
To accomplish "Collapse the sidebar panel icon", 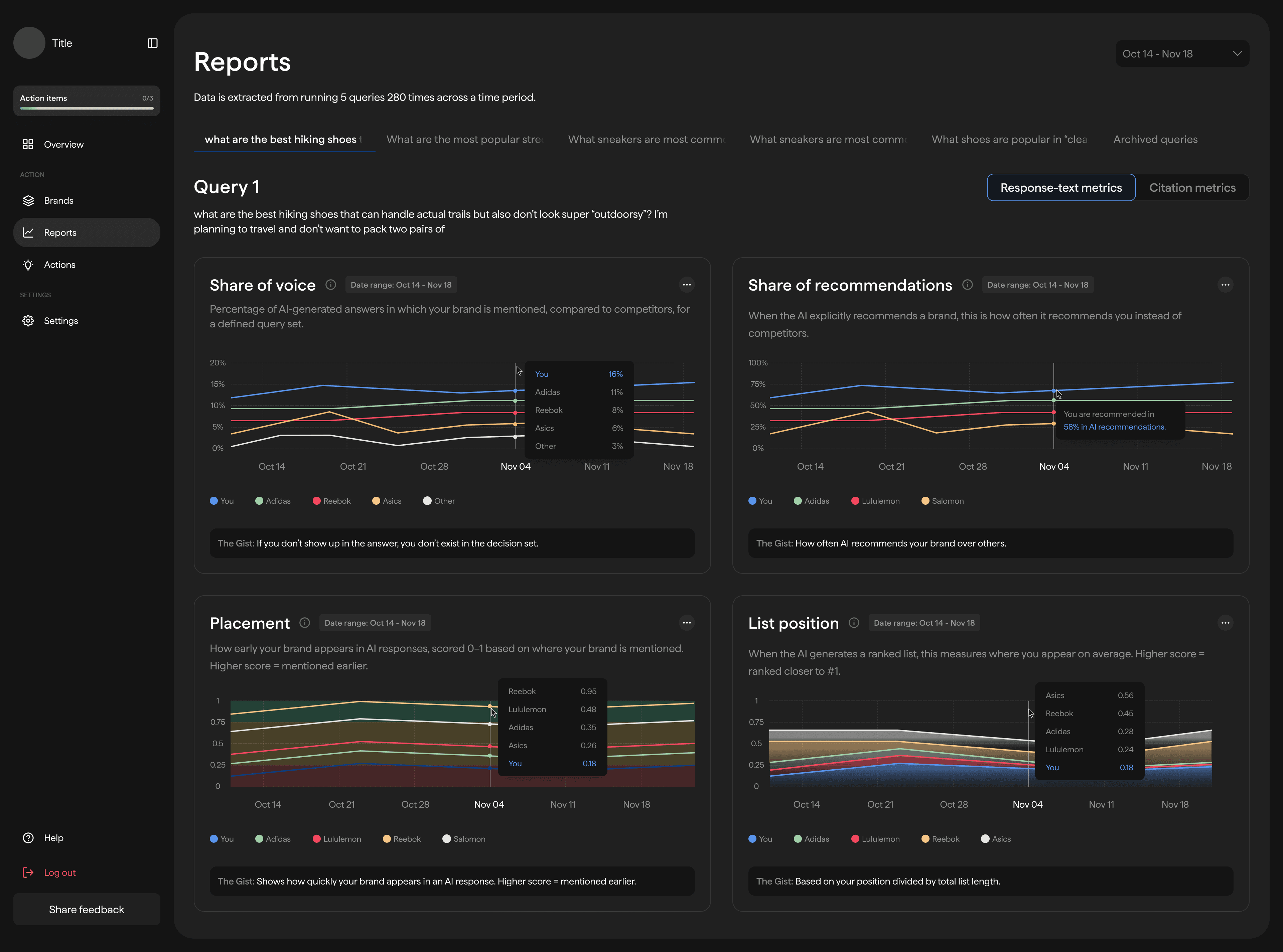I will point(152,43).
